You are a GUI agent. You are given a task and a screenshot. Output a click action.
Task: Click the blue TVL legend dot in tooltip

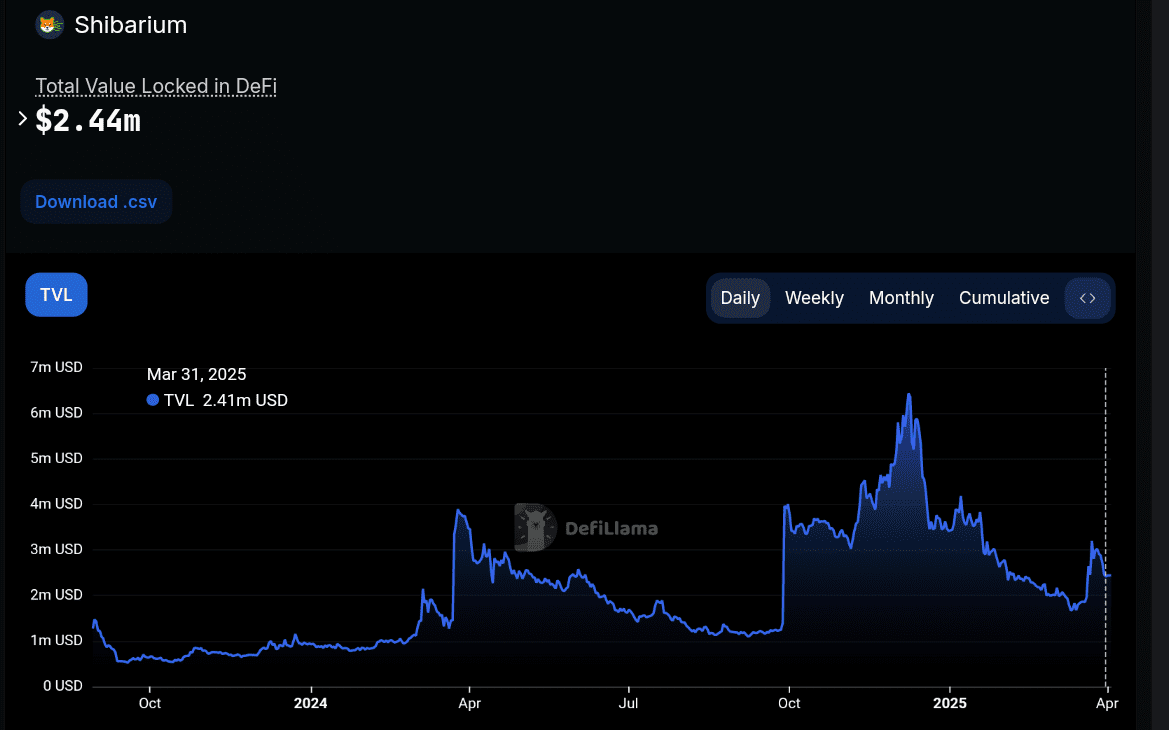(153, 400)
